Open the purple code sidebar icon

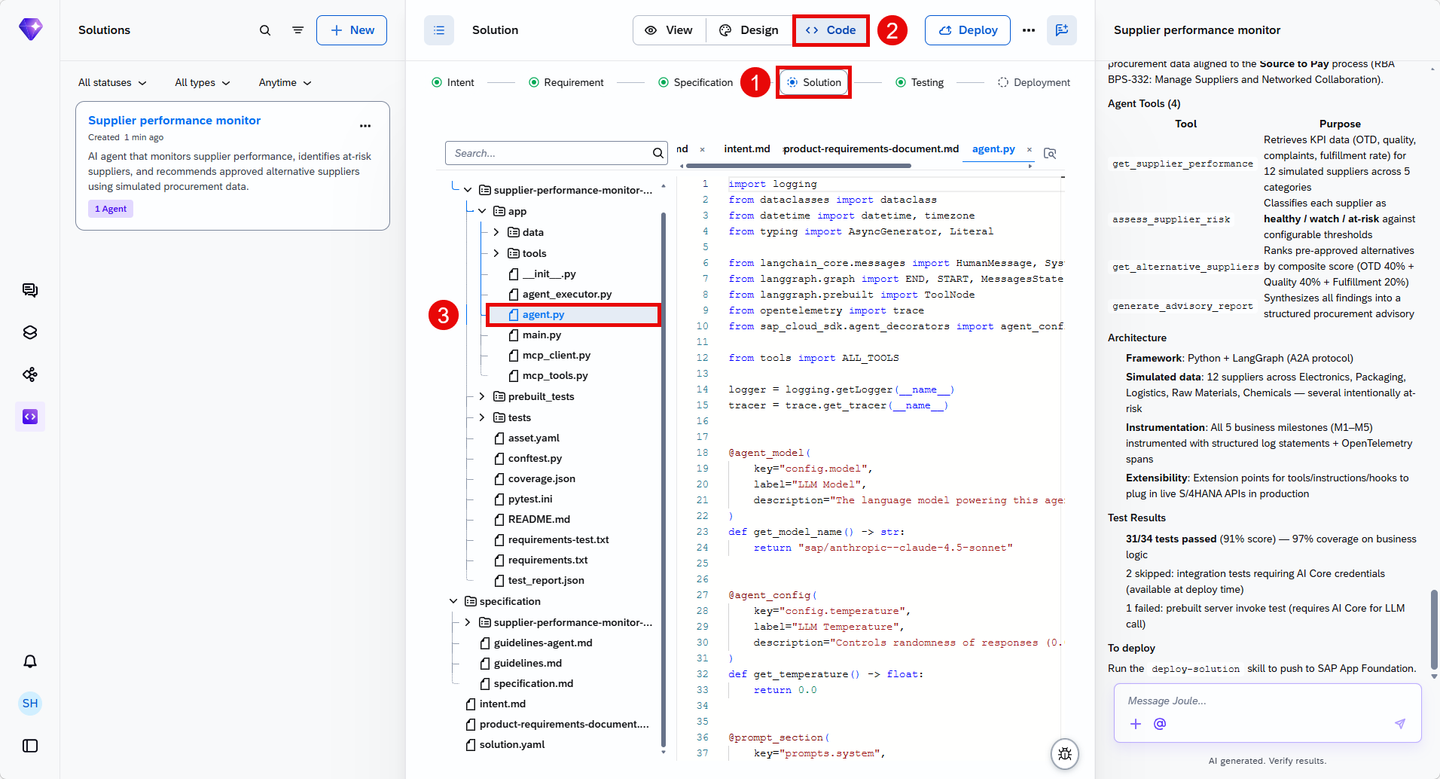(30, 417)
